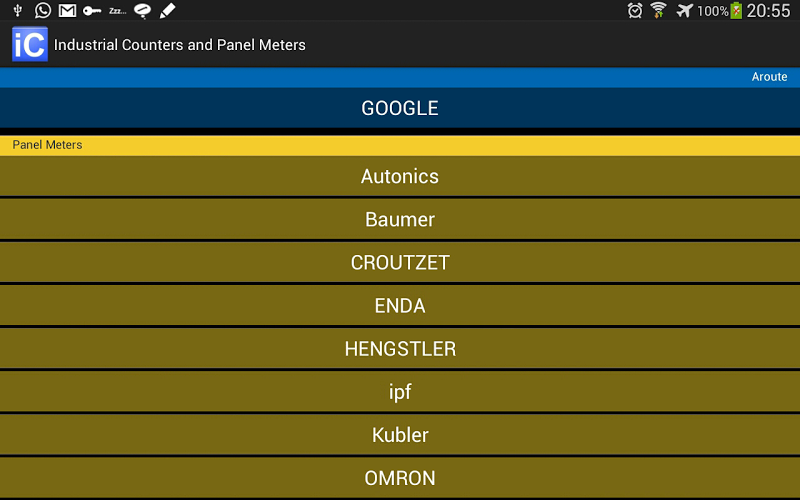This screenshot has height=500, width=800.
Task: Tap the Aroute label in blue bar
Action: coord(769,77)
